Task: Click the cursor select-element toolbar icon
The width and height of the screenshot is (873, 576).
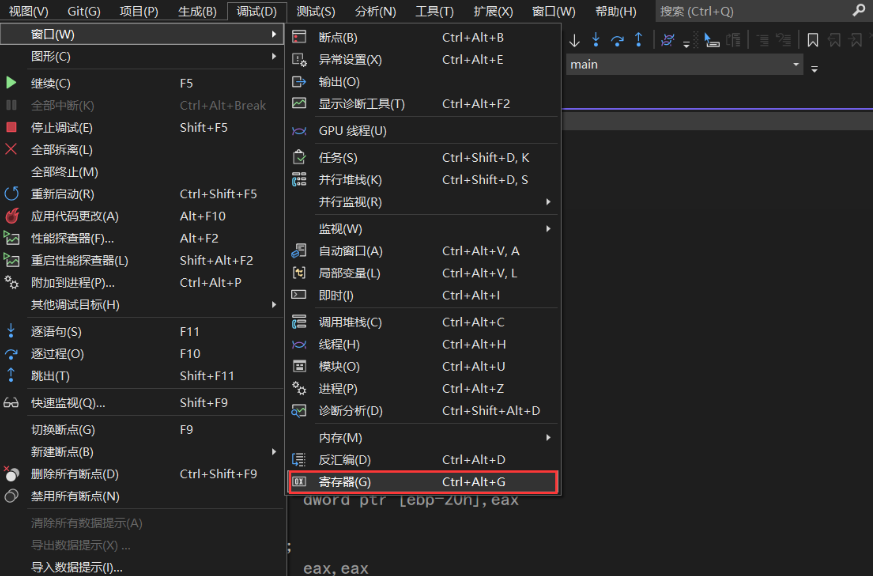Action: point(711,40)
